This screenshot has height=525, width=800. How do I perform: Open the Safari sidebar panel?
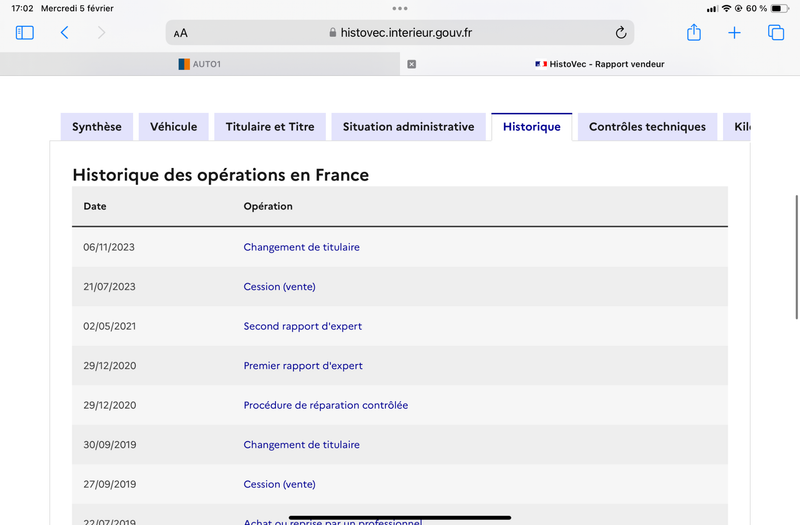24,33
